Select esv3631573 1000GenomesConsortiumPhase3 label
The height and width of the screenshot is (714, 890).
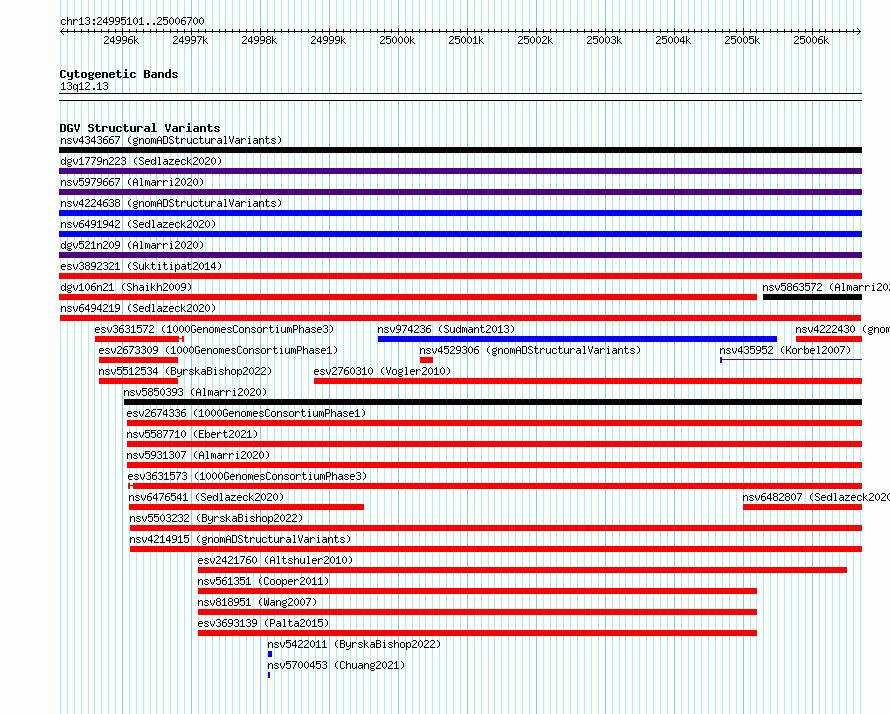247,476
